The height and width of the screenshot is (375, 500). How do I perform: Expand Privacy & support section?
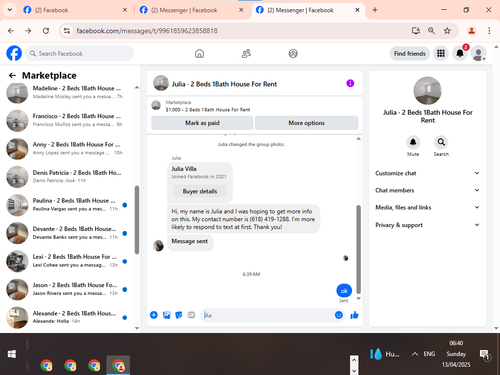click(427, 225)
